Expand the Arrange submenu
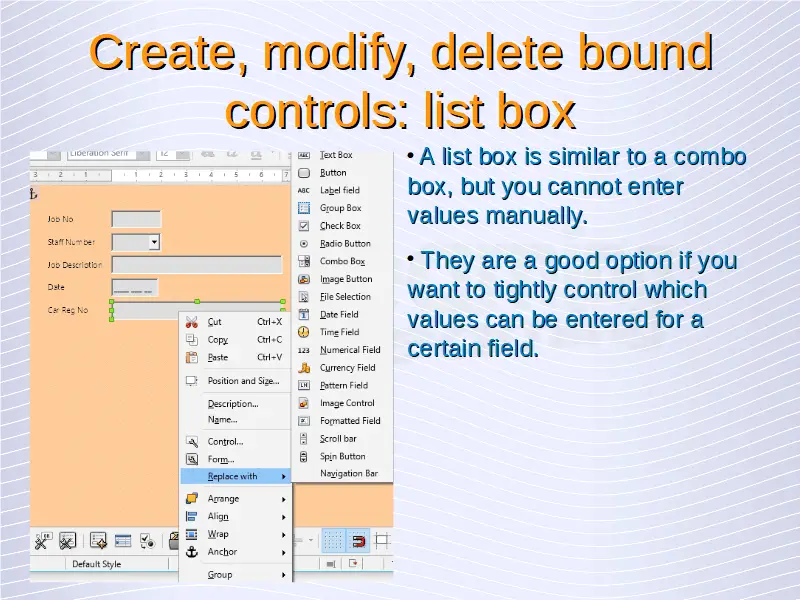The height and width of the screenshot is (600, 800). [236, 498]
